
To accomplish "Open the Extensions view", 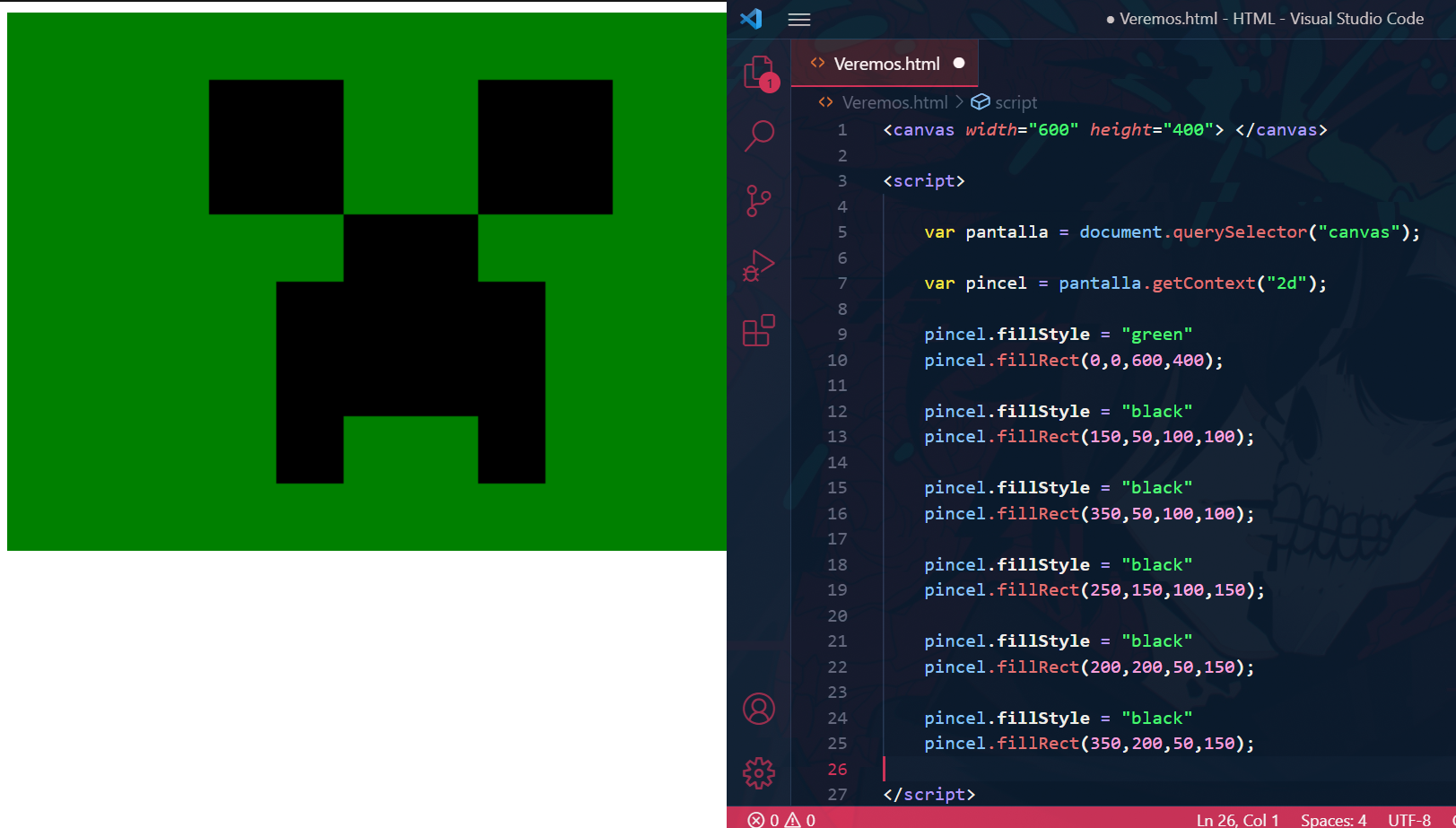I will tap(759, 330).
